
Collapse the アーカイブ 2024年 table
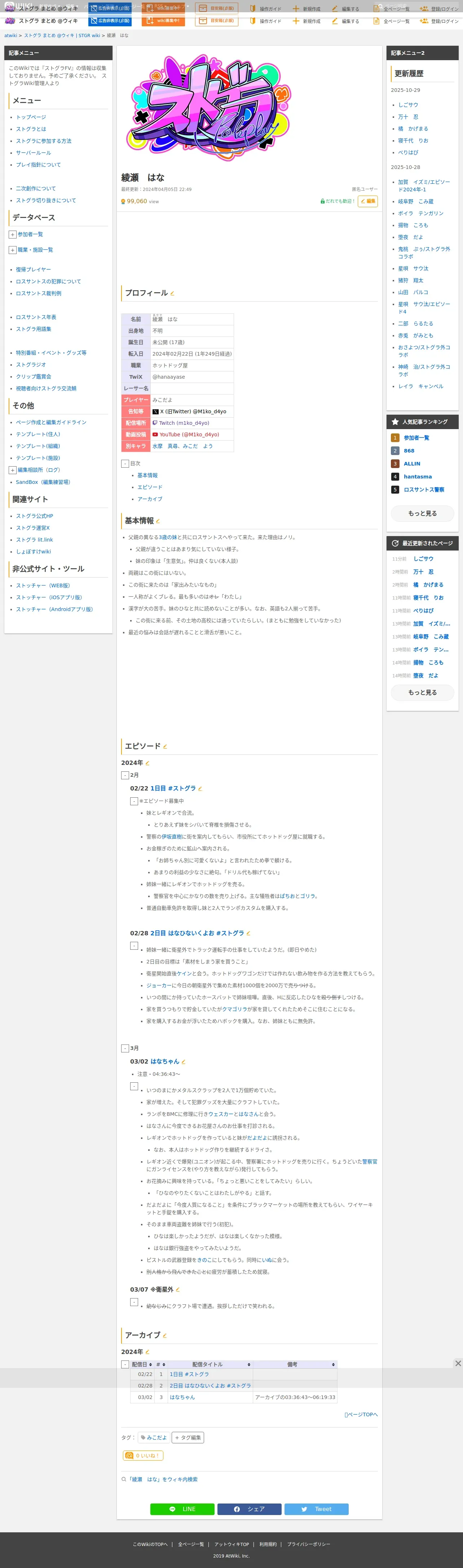click(x=125, y=1364)
